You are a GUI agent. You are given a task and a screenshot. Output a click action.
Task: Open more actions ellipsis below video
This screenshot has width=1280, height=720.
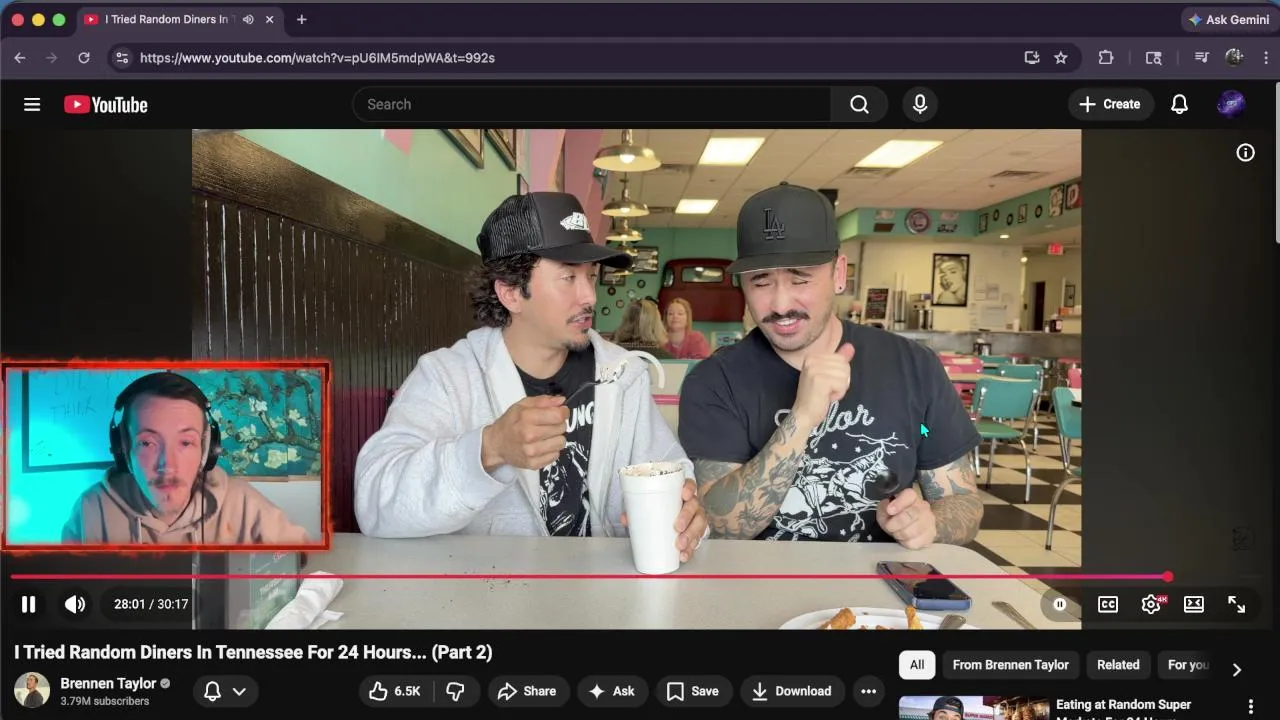[868, 691]
